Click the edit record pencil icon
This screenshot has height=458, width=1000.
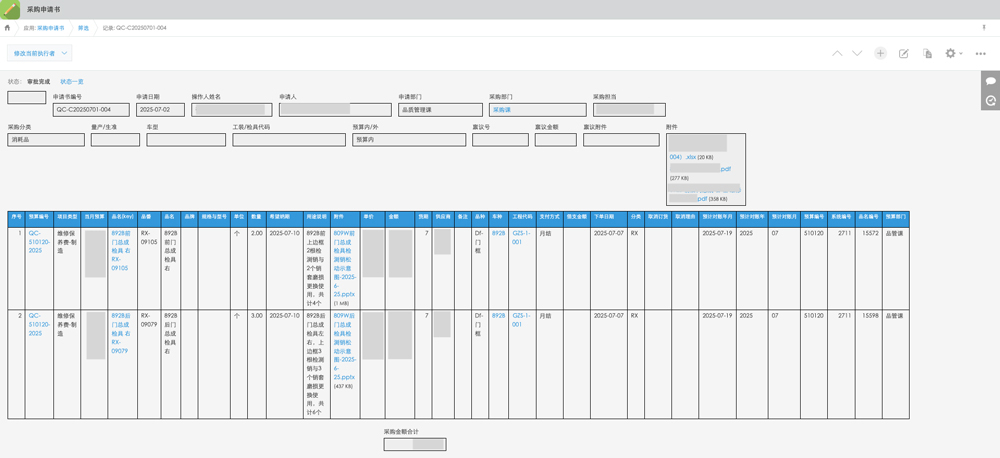pyautogui.click(x=904, y=53)
